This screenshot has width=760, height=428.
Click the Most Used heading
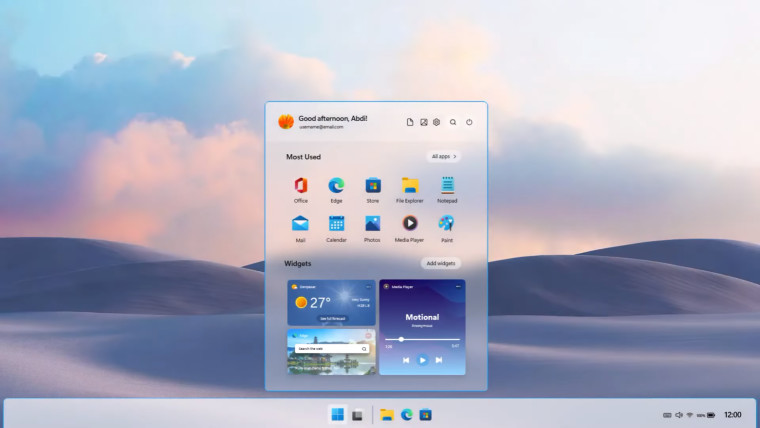point(303,157)
